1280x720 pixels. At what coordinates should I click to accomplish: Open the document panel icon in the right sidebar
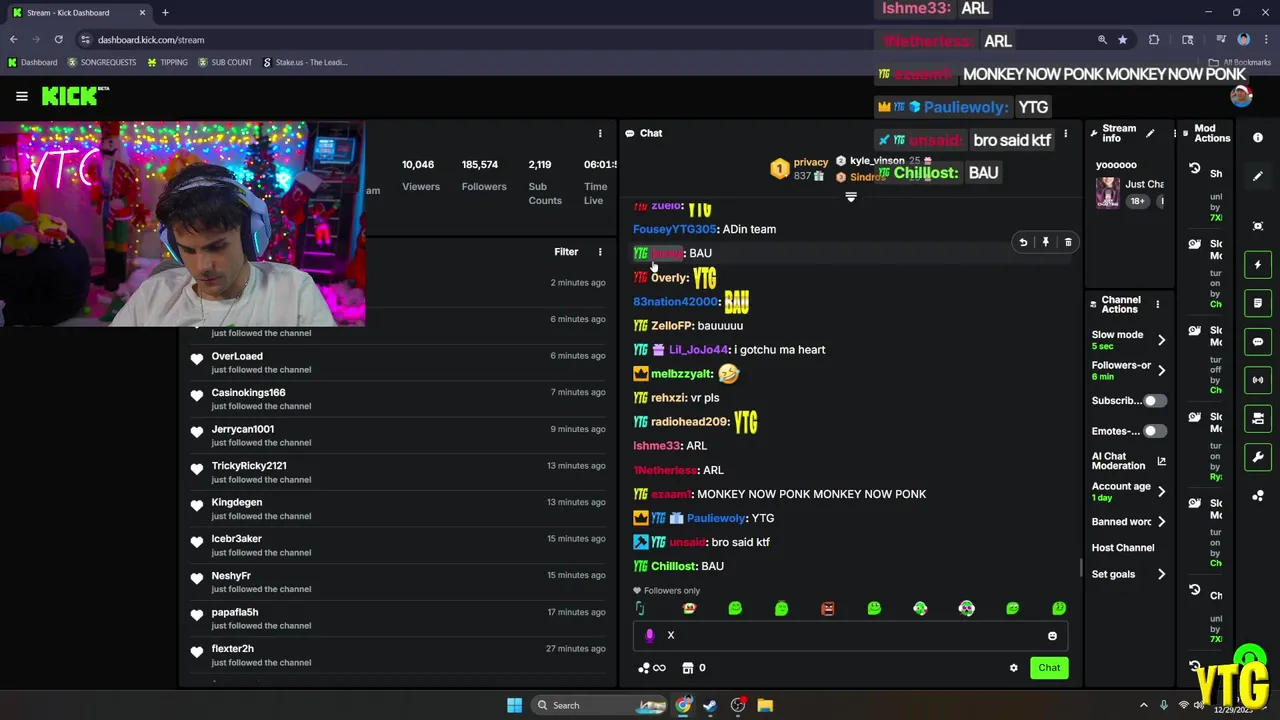coord(1258,303)
